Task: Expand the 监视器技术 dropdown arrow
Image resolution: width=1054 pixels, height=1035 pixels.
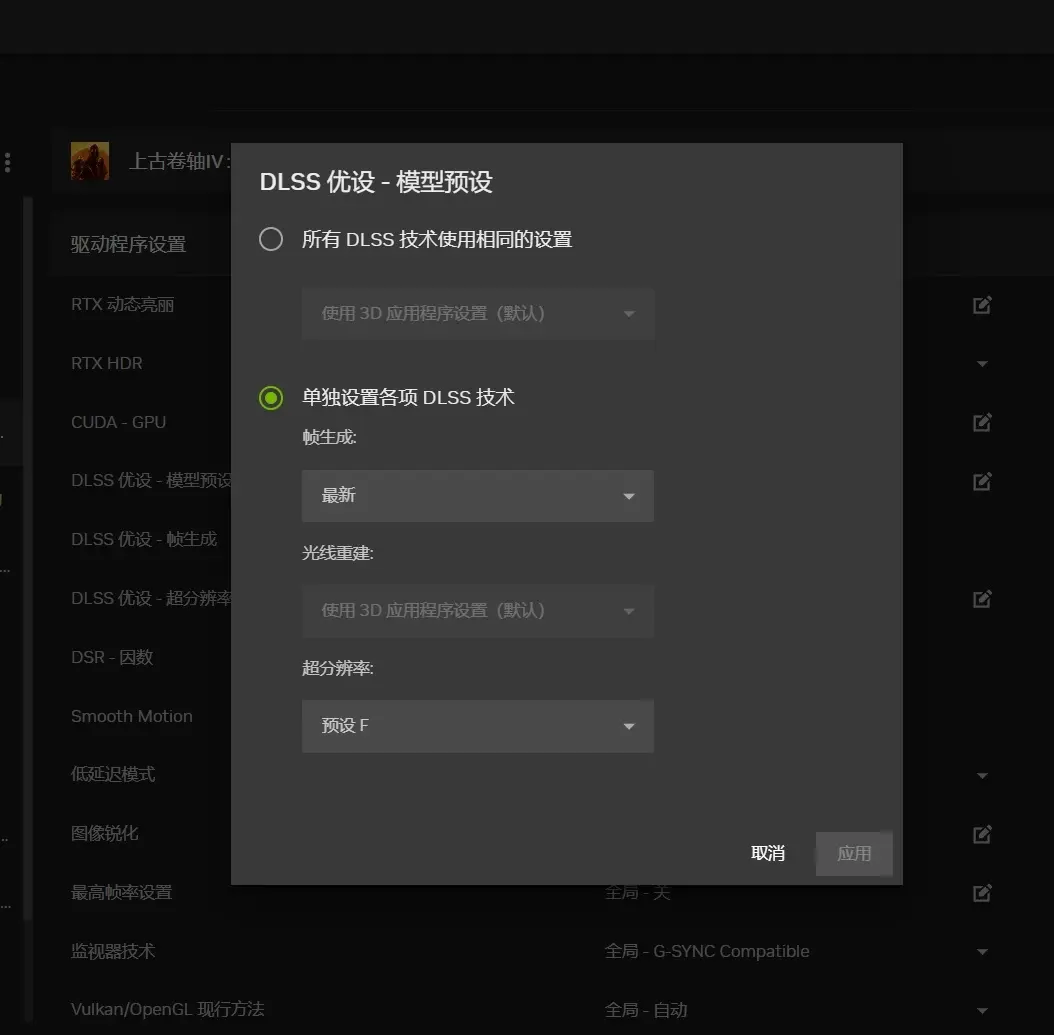Action: click(981, 951)
